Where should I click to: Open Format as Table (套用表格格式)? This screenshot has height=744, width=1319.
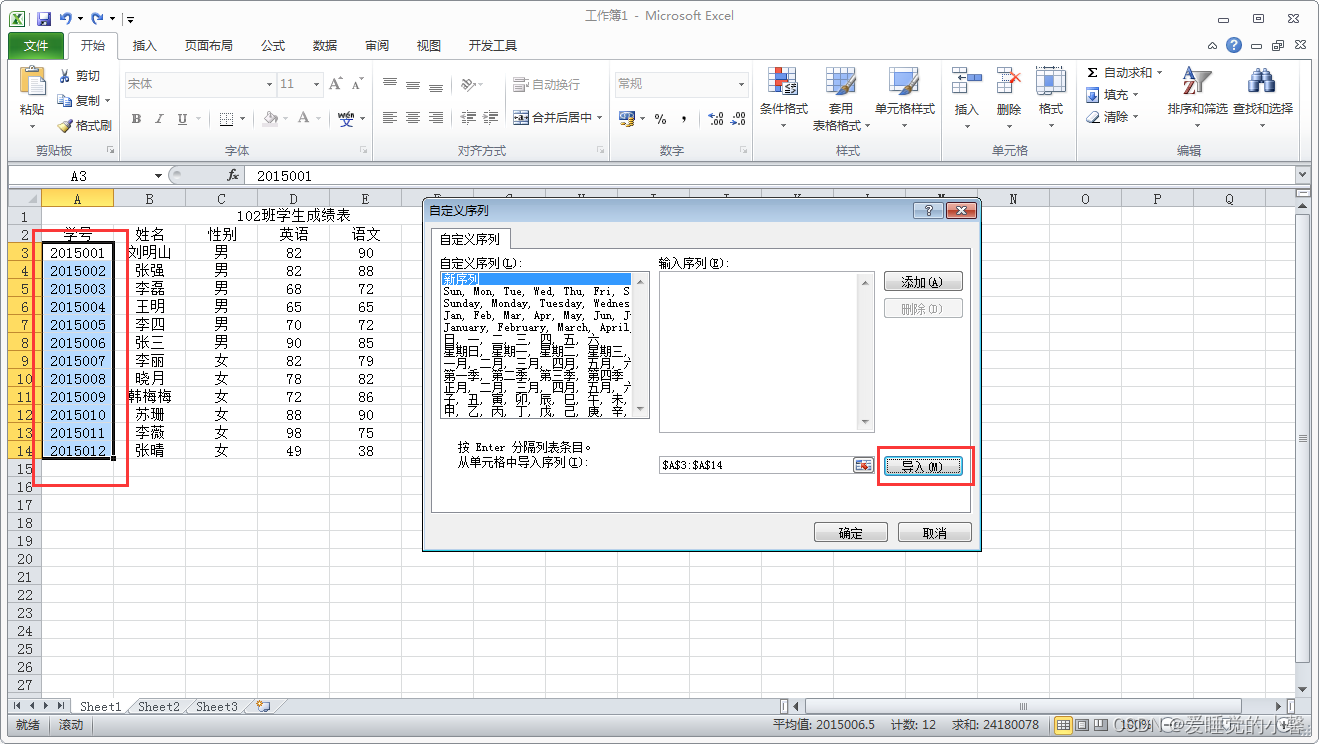click(x=841, y=98)
